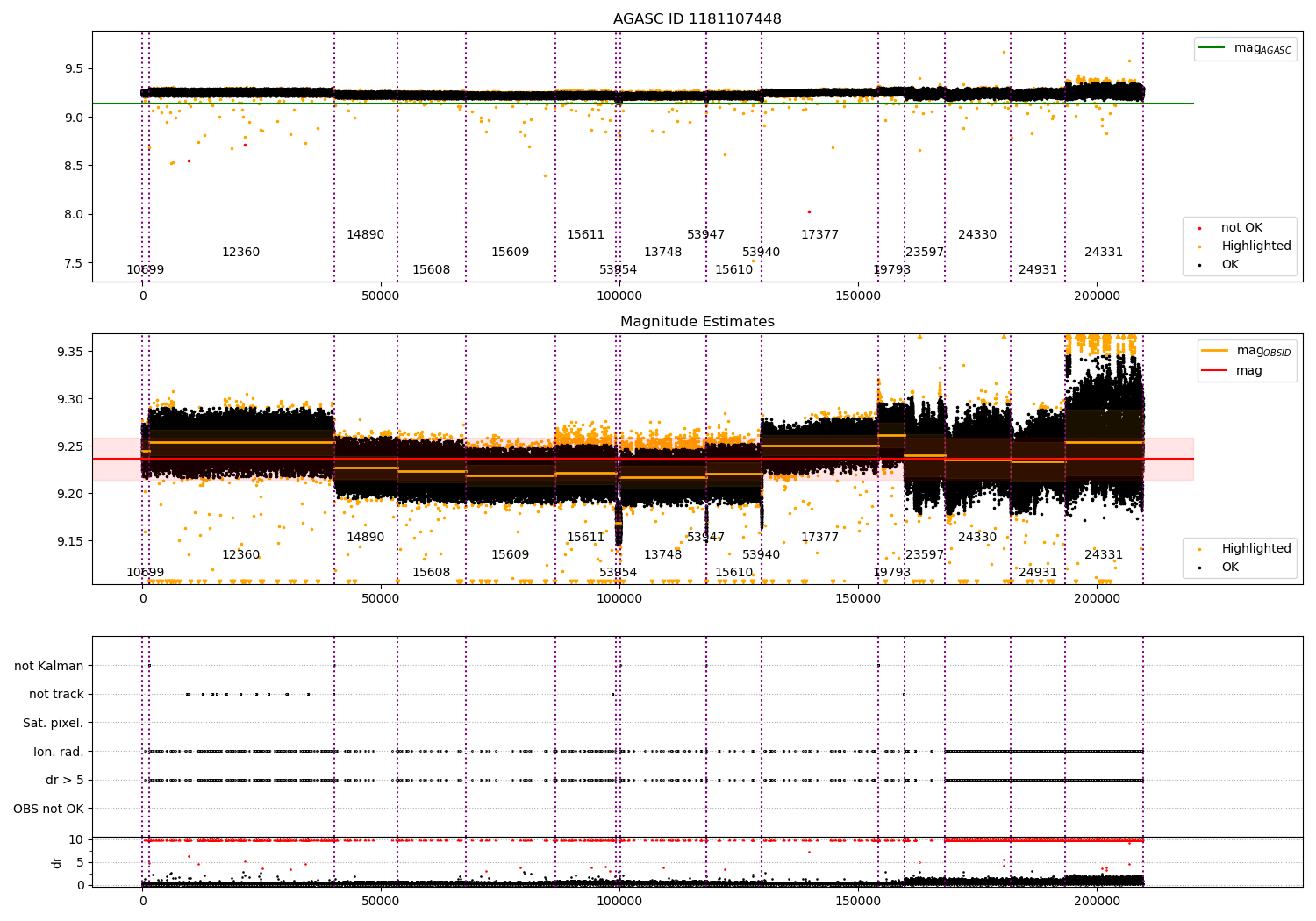This screenshot has width=1316, height=921.
Task: Click OBSID label 17377 in the top plot
Action: click(x=819, y=235)
